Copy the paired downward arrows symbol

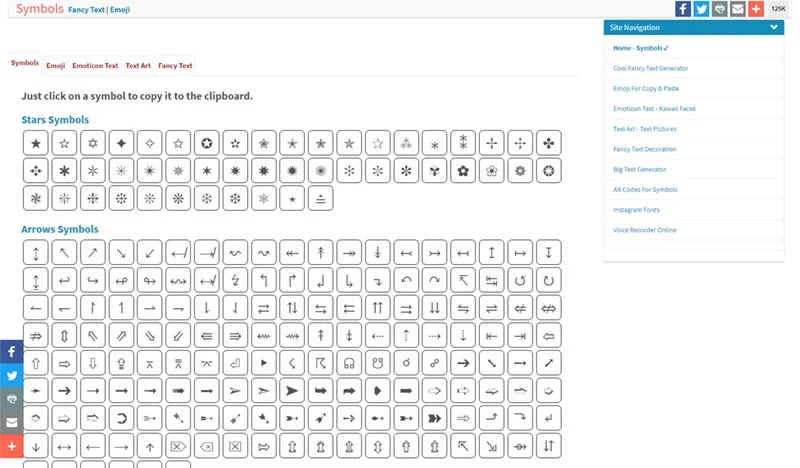click(435, 308)
